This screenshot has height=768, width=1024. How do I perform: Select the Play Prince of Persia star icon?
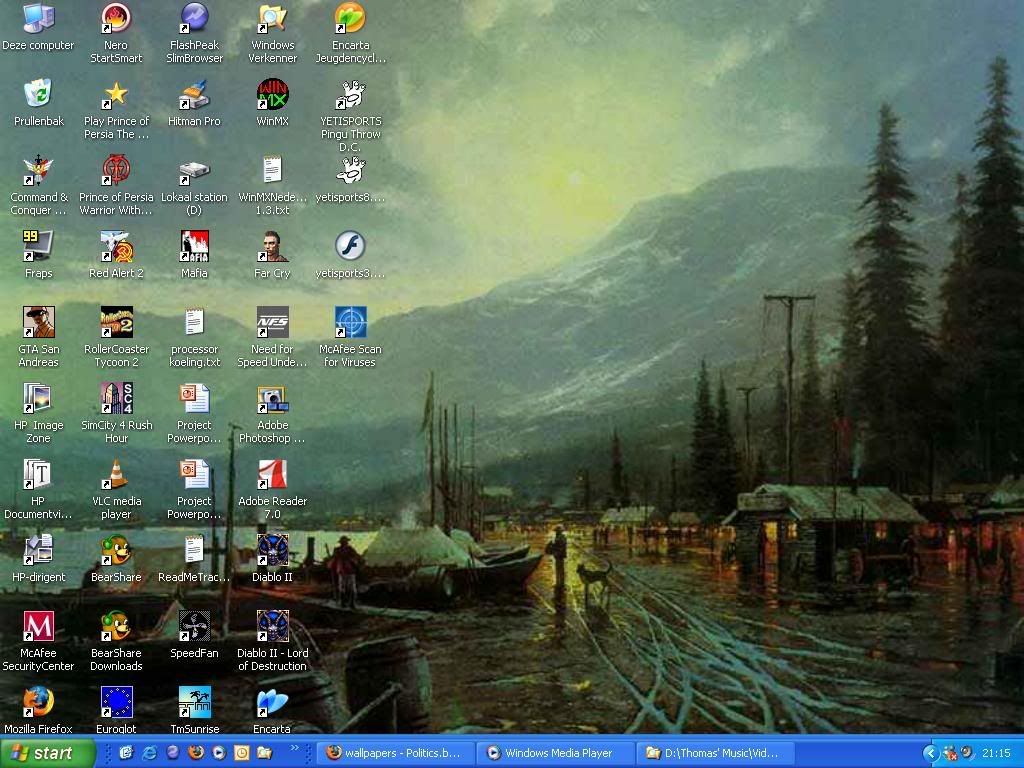coord(116,94)
